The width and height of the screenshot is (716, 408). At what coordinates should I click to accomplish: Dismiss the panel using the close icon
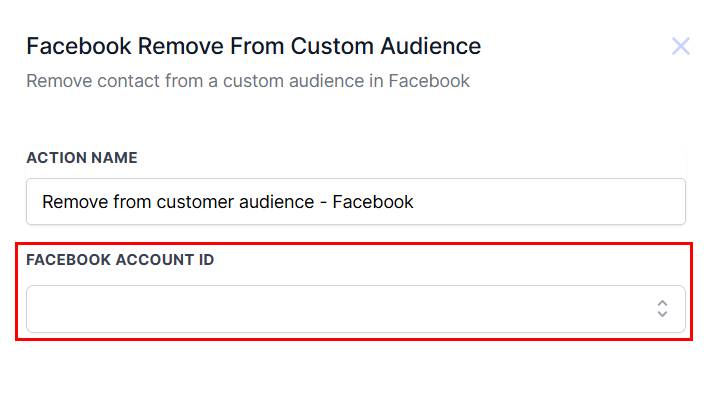click(x=681, y=46)
